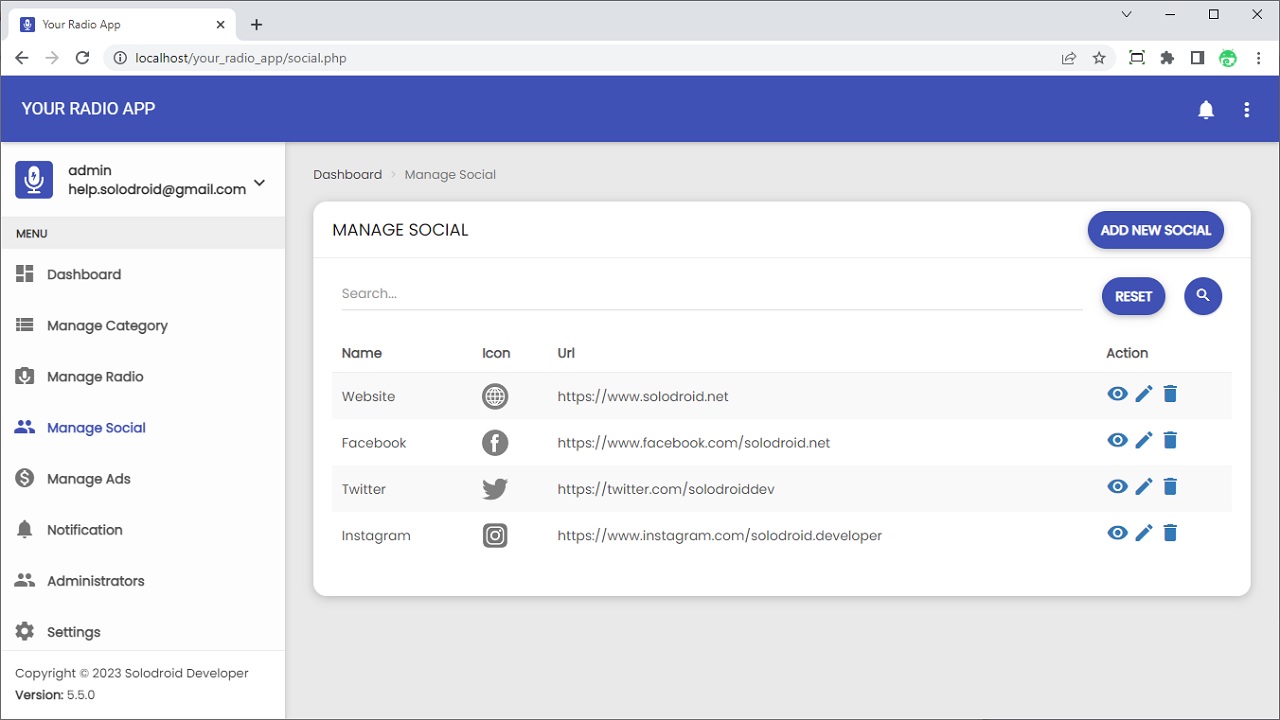View the Website entry via eye icon
The width and height of the screenshot is (1280, 720).
tap(1117, 394)
